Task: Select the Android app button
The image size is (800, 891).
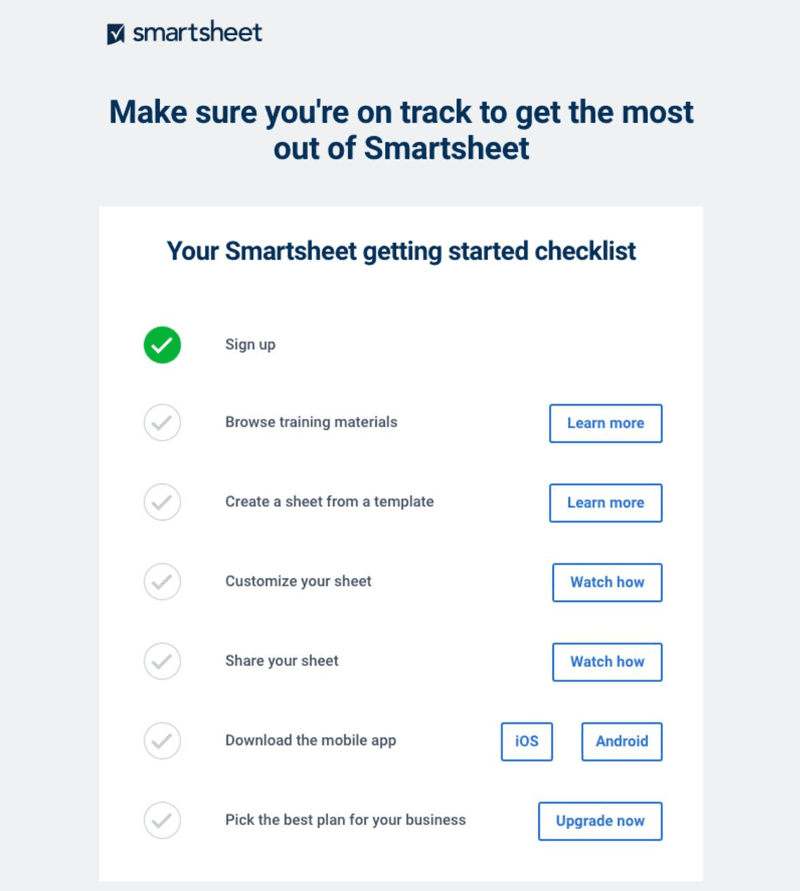Action: point(621,741)
